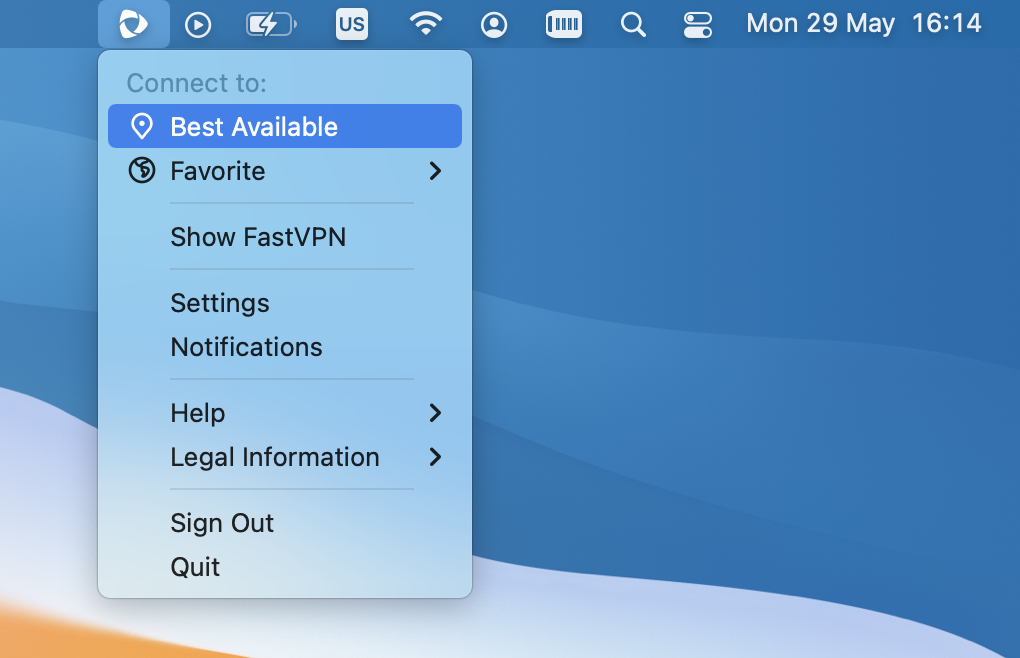Image resolution: width=1020 pixels, height=658 pixels.
Task: Click the date and time clock
Action: (863, 24)
